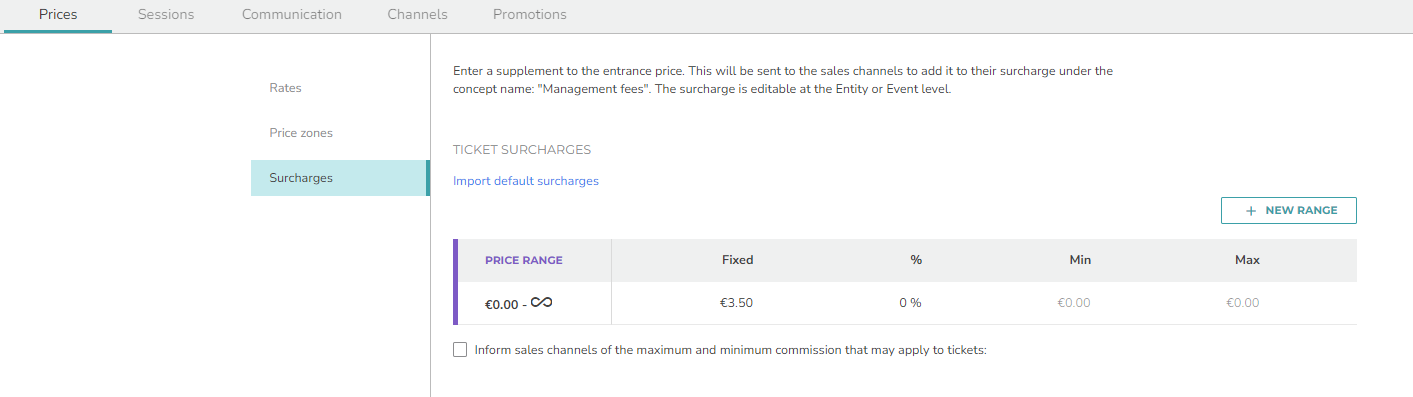Click the plus icon in New Range
The height and width of the screenshot is (397, 1413).
pyautogui.click(x=1250, y=211)
